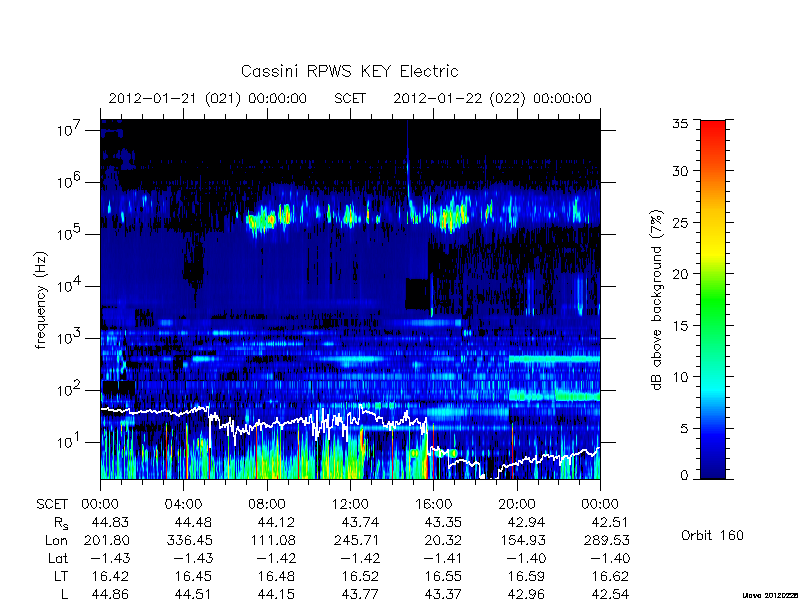Click the colorbar tick label '0'
The image size is (800, 600).
click(x=684, y=476)
